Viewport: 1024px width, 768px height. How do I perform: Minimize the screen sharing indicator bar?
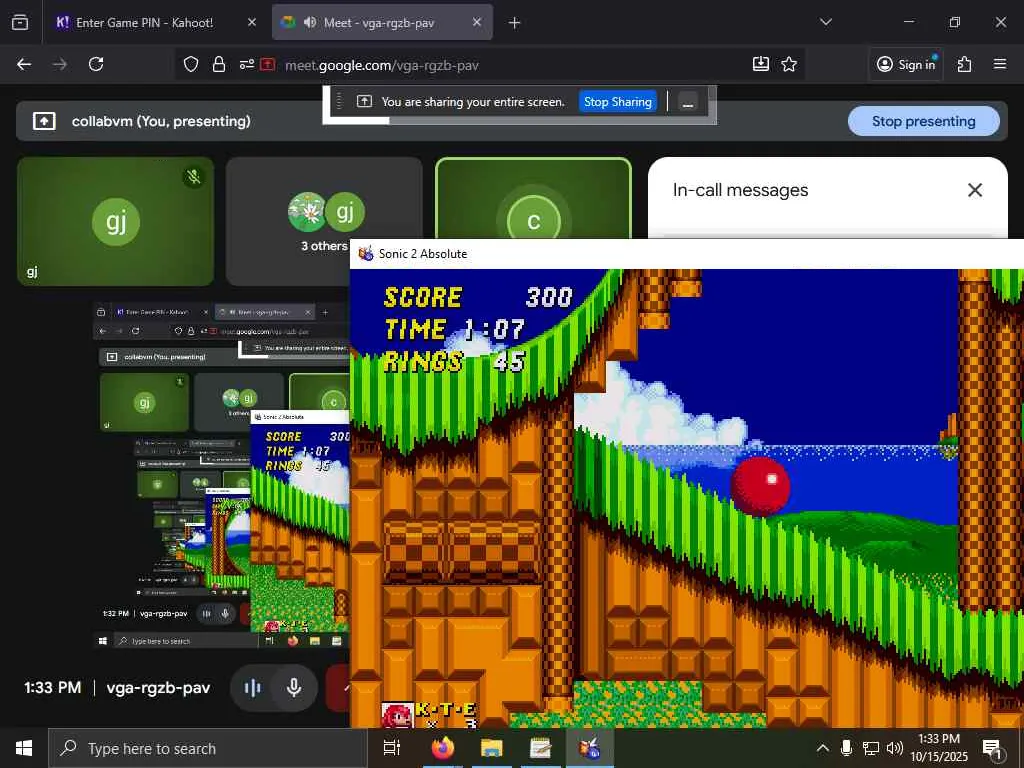[688, 103]
